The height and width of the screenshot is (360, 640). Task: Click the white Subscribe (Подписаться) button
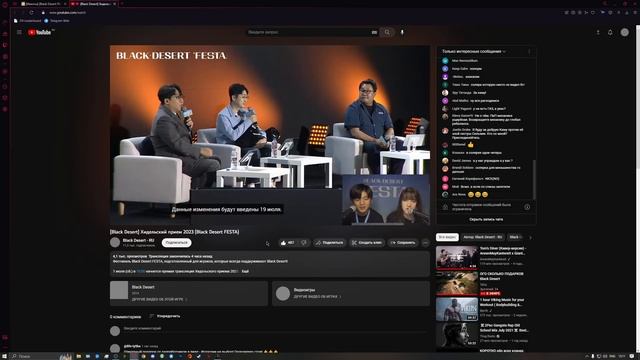176,242
